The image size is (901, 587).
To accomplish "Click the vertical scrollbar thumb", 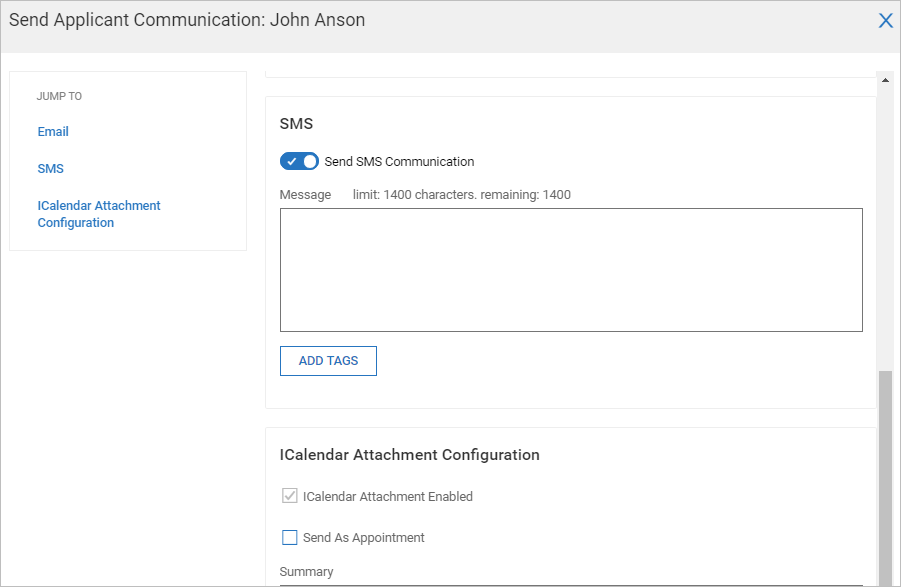I will pos(885,478).
